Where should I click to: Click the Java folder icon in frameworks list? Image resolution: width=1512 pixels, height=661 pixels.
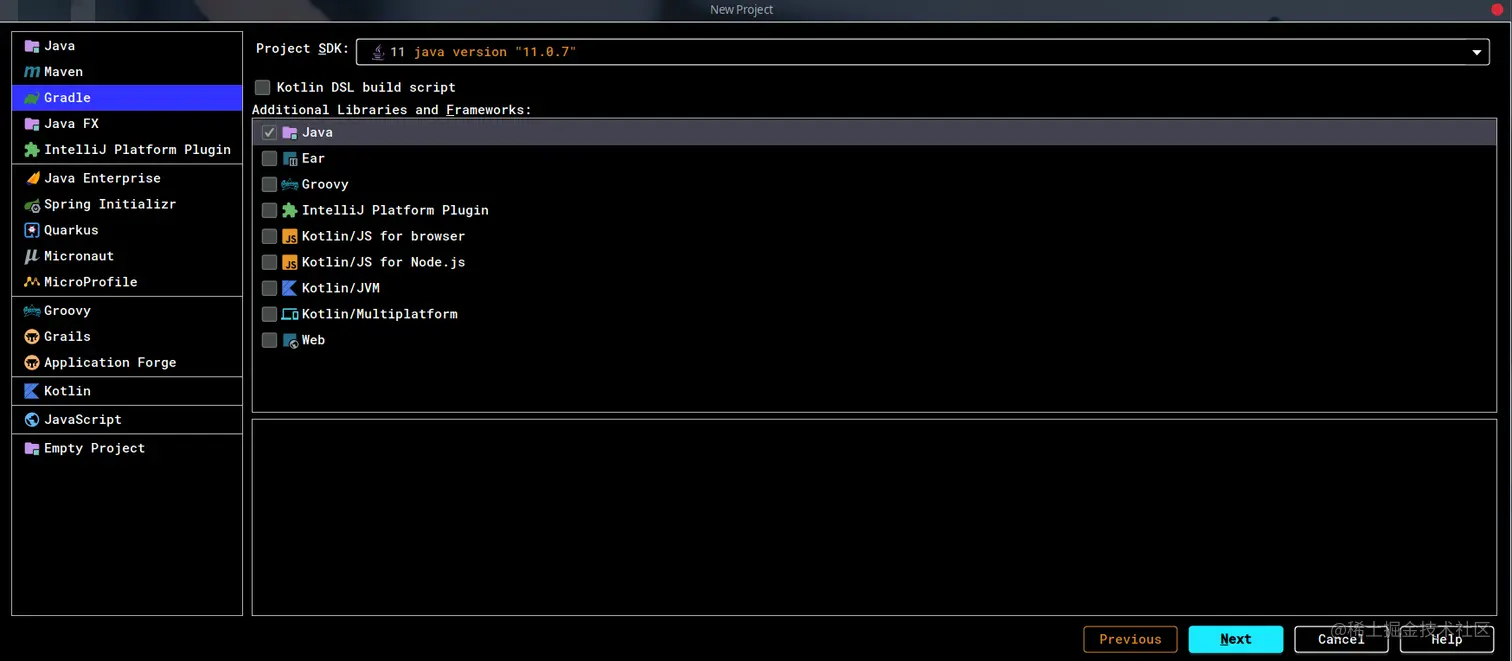[x=290, y=132]
